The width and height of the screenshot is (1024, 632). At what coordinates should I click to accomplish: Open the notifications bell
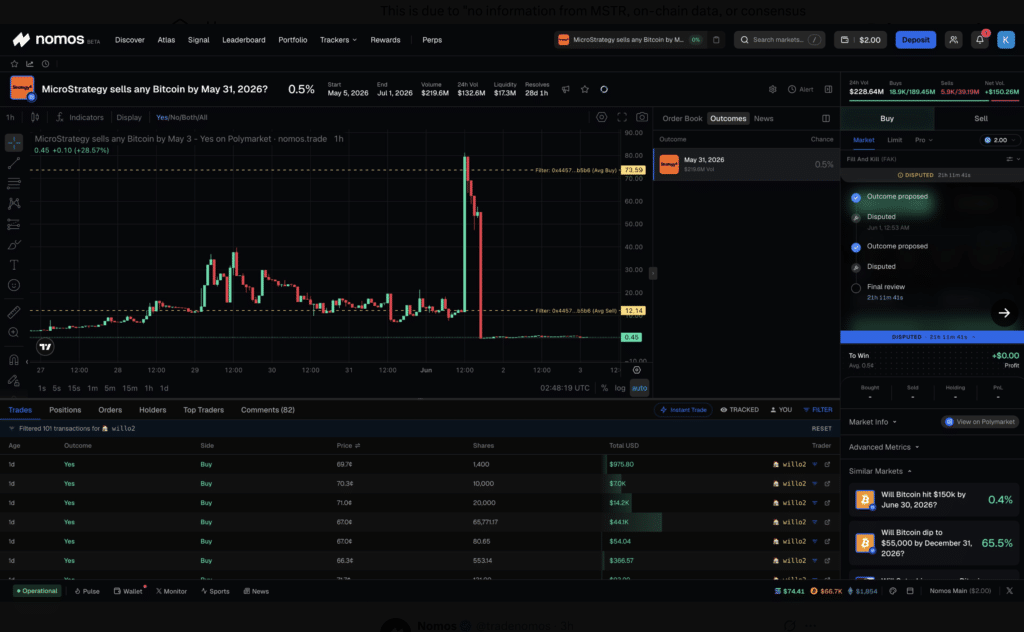[980, 40]
